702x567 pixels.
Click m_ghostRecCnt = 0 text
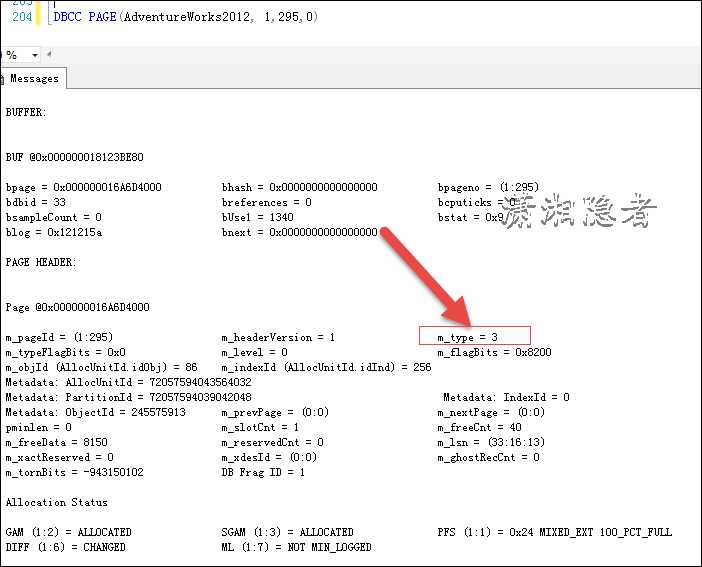pos(488,457)
